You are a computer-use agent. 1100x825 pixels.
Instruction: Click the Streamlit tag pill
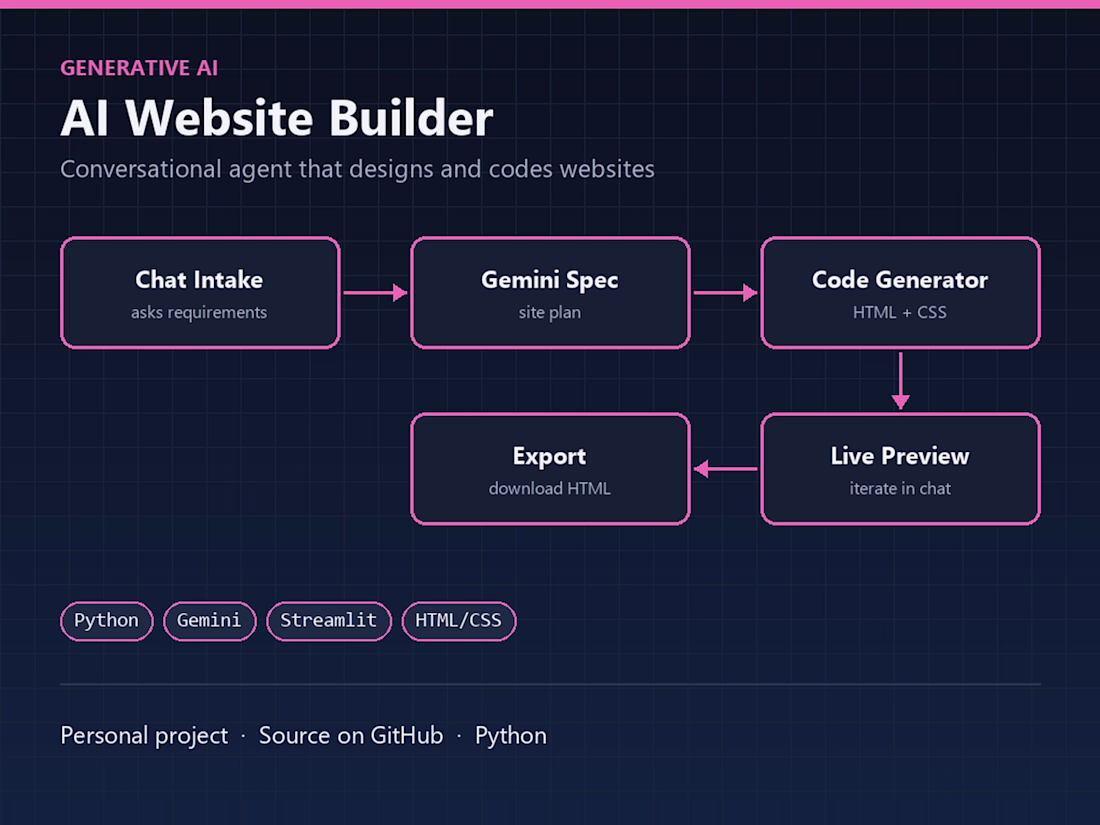(328, 621)
